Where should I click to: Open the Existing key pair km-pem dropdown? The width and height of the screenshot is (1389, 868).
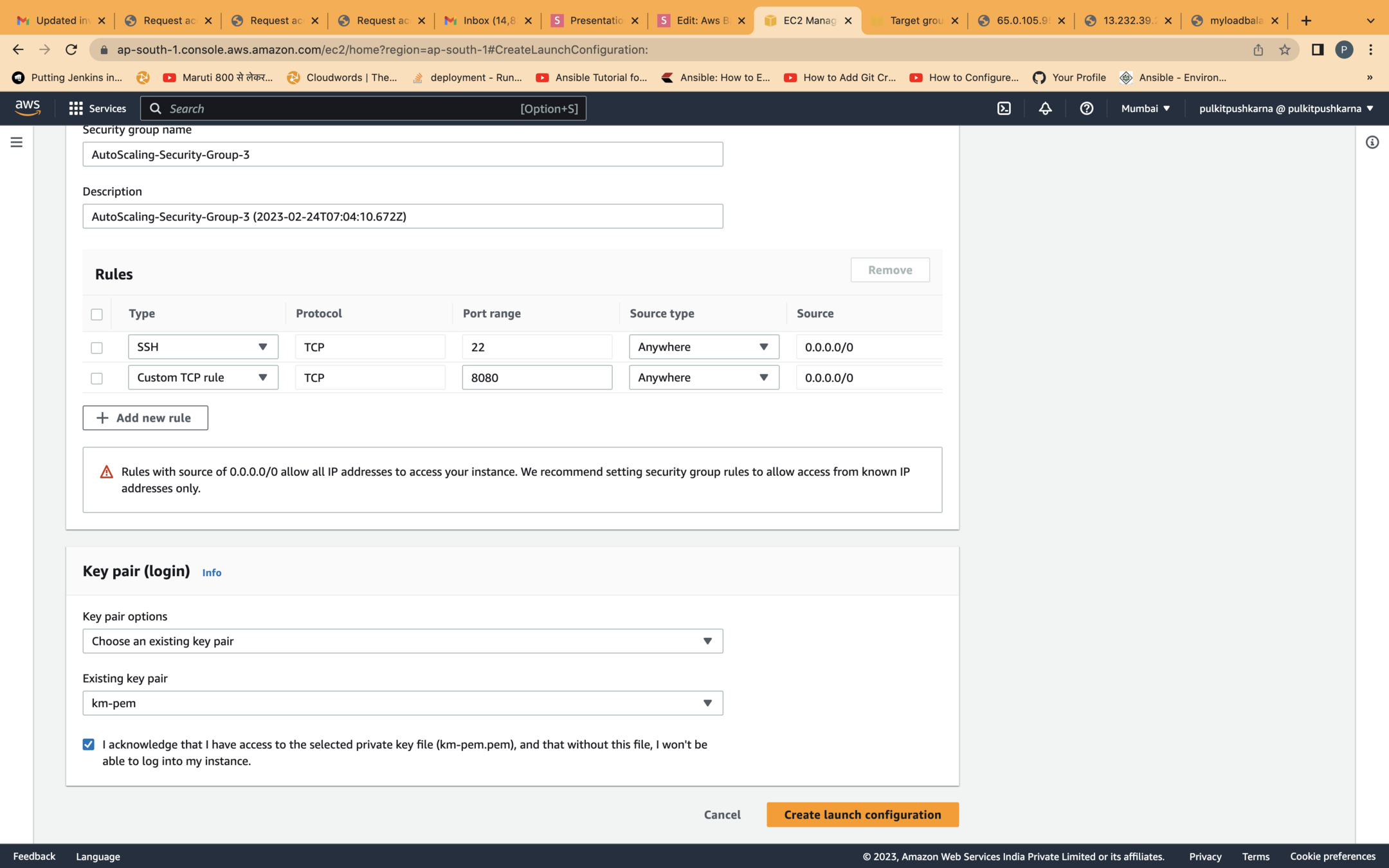click(403, 703)
